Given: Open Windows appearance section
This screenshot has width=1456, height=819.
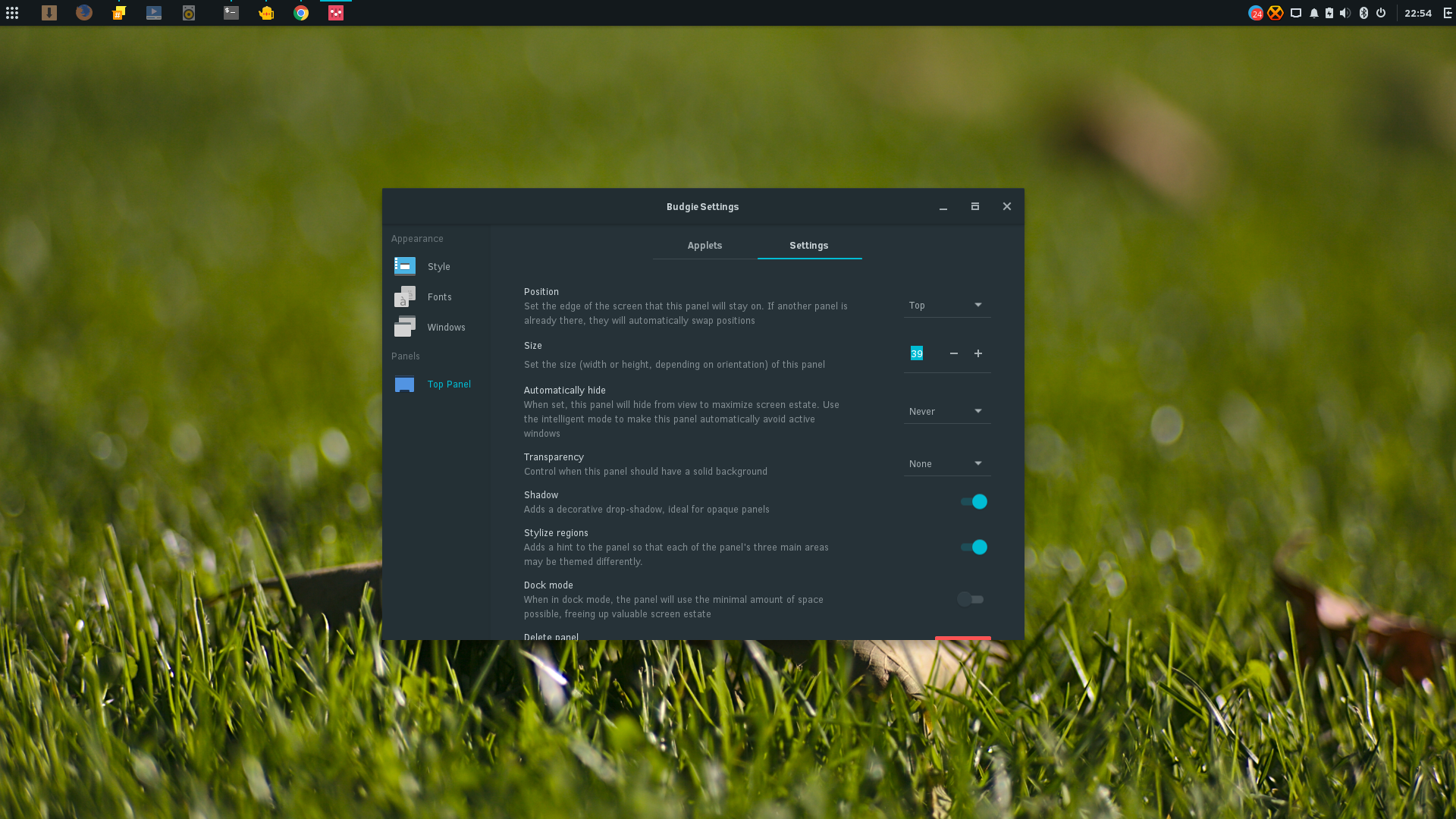Looking at the screenshot, I should [436, 327].
